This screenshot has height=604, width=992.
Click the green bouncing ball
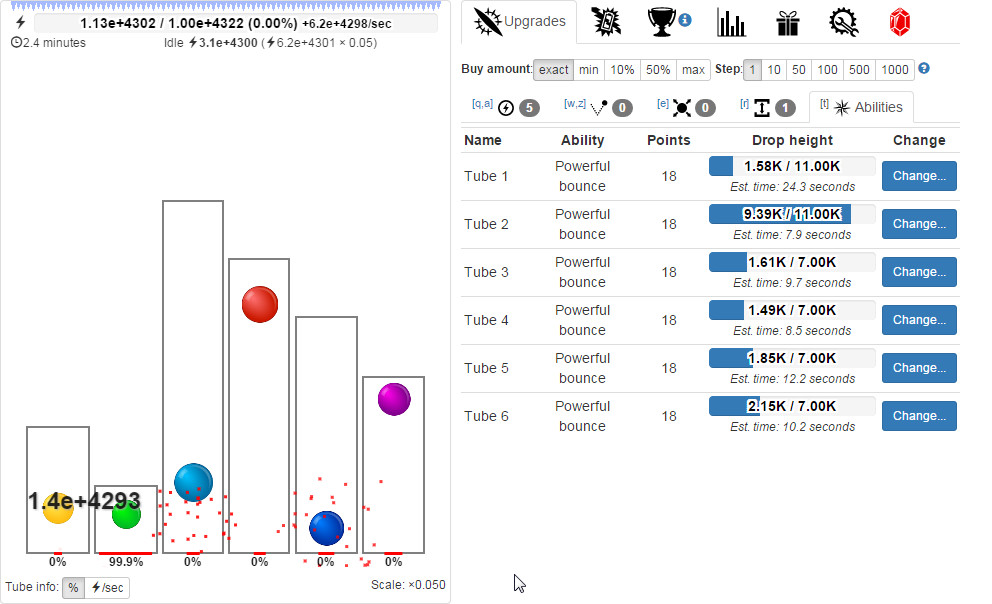coord(125,515)
